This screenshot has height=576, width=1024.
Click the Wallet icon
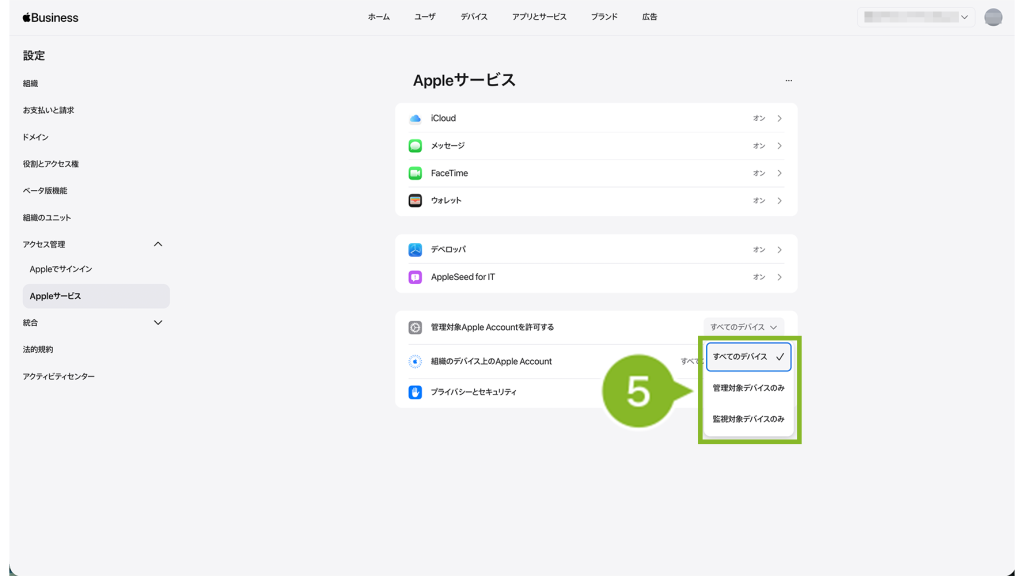415,200
